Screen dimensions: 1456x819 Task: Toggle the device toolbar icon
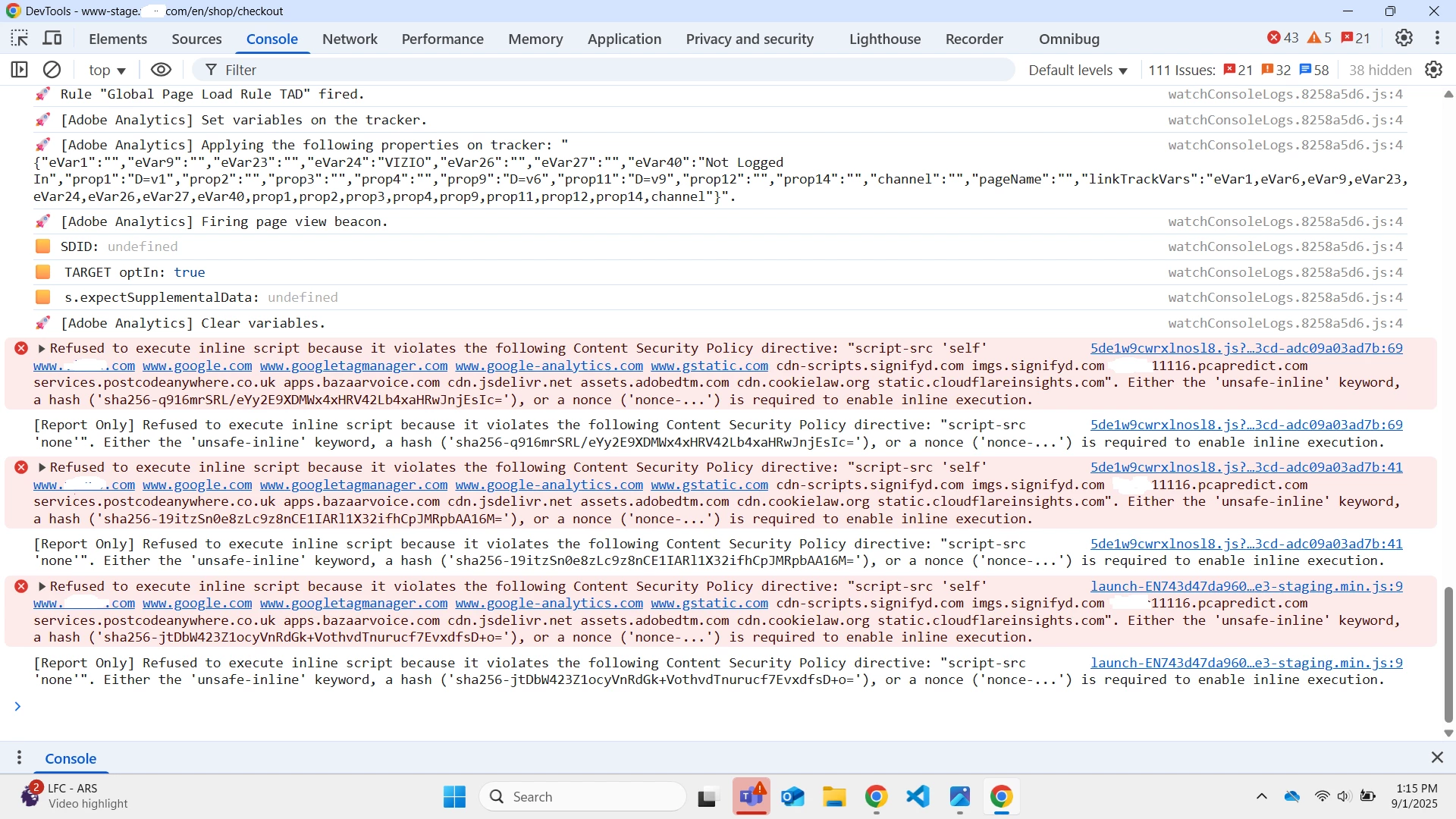[52, 39]
